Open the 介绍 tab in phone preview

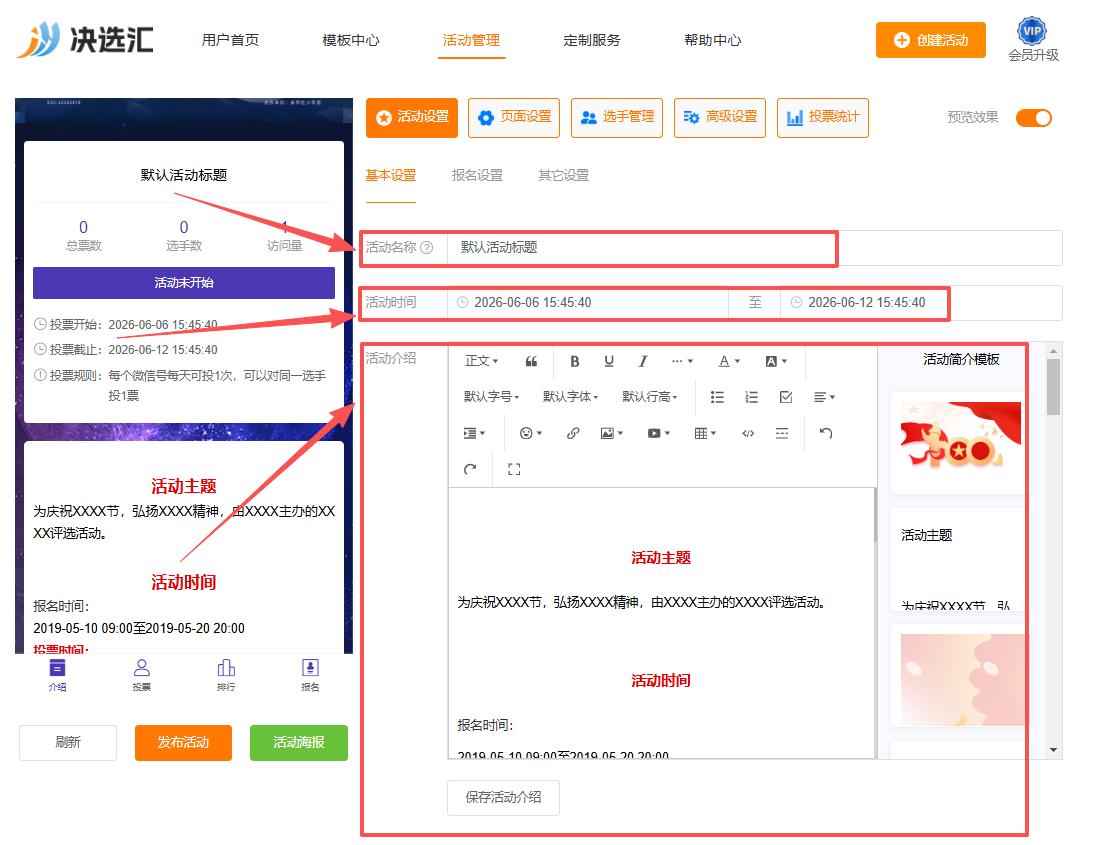(x=57, y=675)
